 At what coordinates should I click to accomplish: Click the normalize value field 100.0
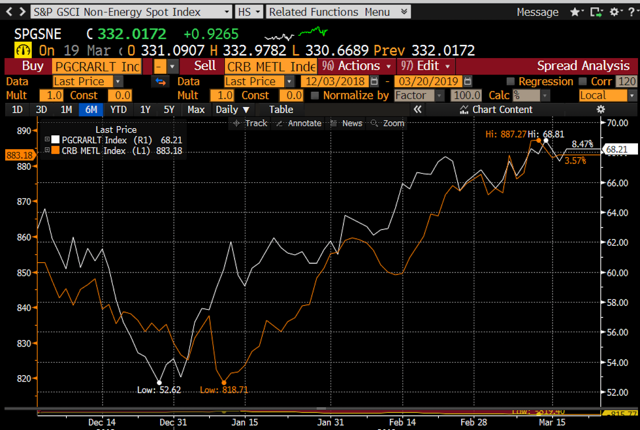point(466,95)
